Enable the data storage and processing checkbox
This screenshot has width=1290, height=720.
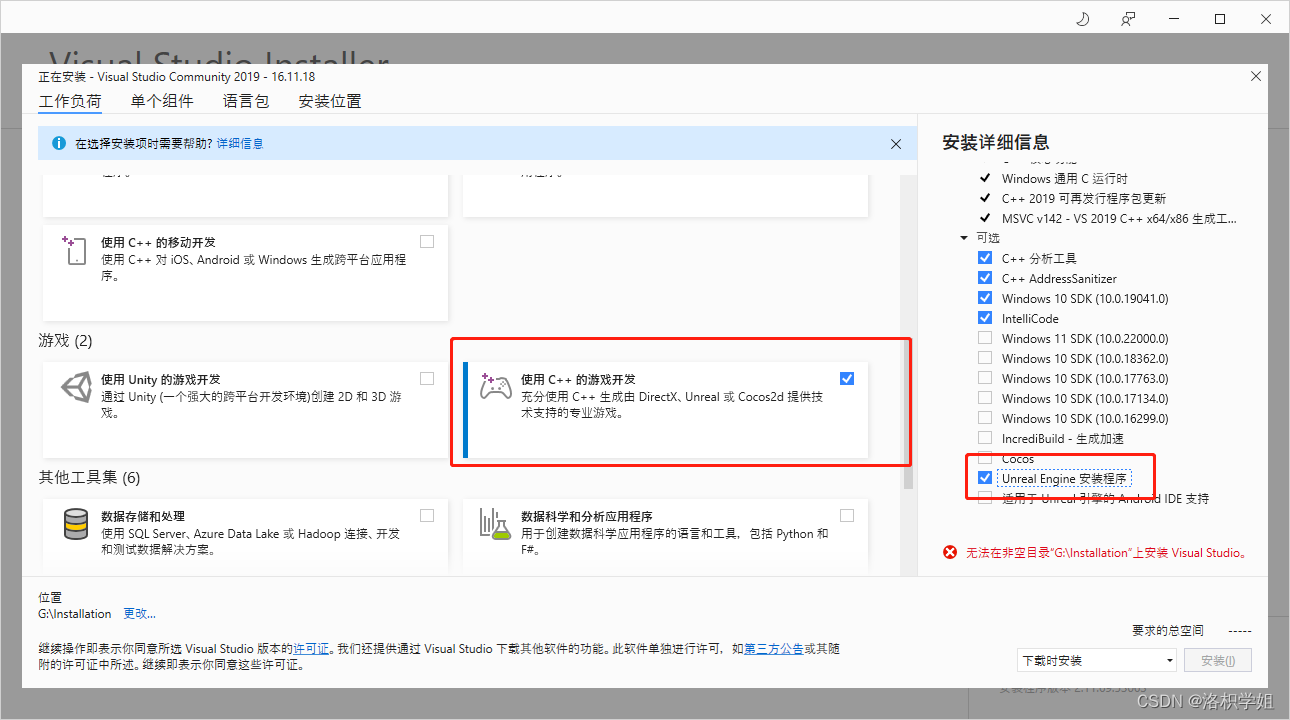click(427, 515)
